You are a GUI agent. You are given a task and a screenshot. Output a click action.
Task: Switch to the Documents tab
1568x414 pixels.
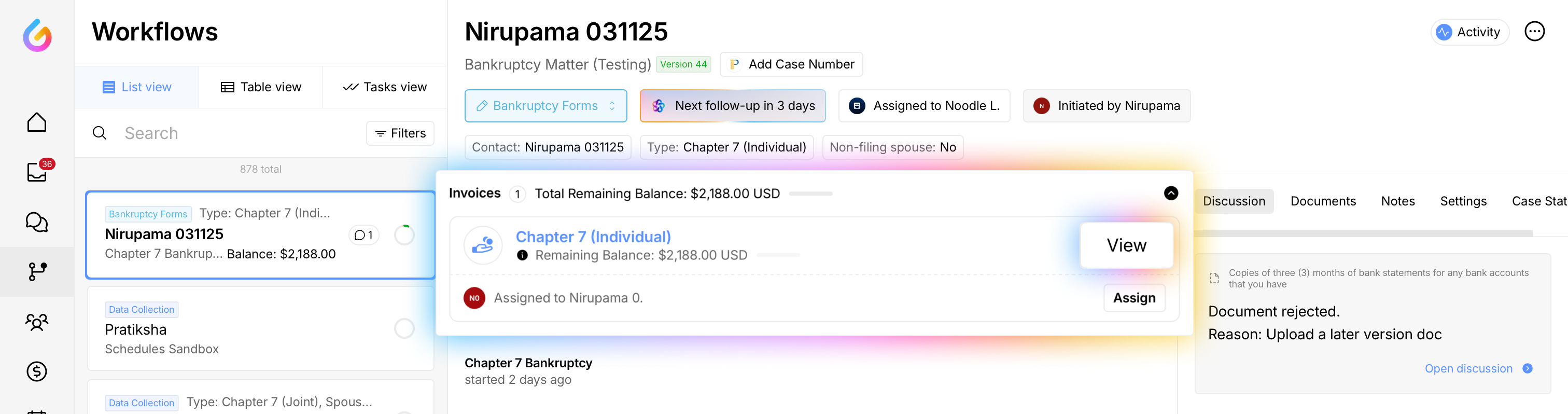1323,201
